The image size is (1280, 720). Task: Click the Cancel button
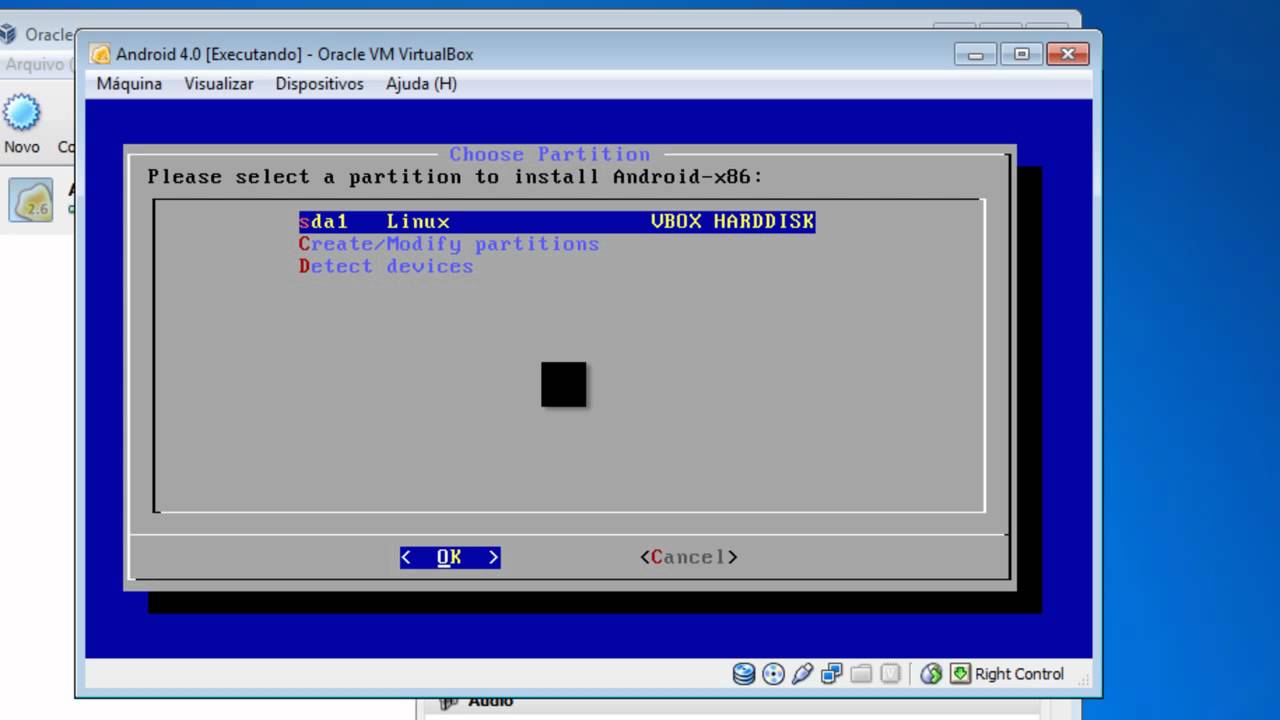coord(689,557)
